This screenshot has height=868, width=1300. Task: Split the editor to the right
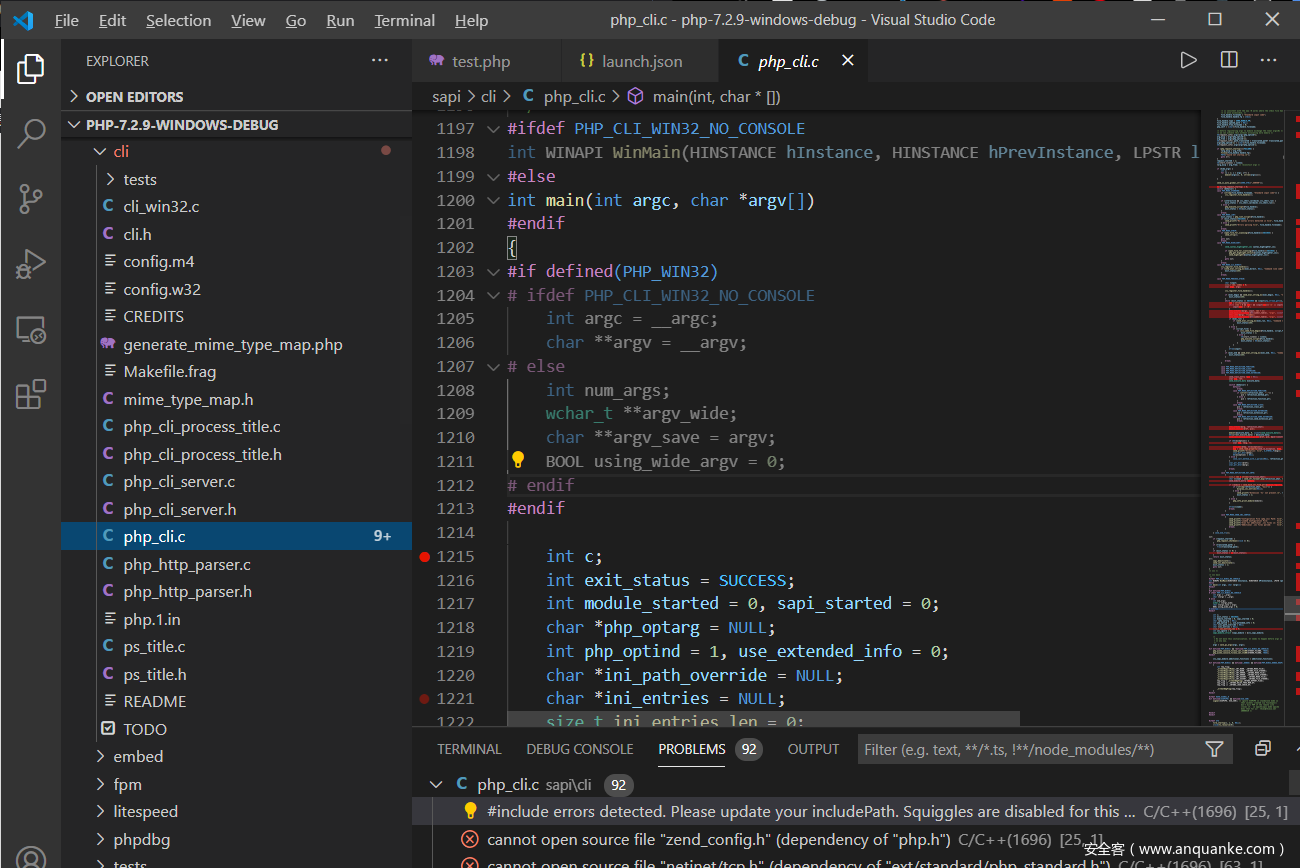1229,61
